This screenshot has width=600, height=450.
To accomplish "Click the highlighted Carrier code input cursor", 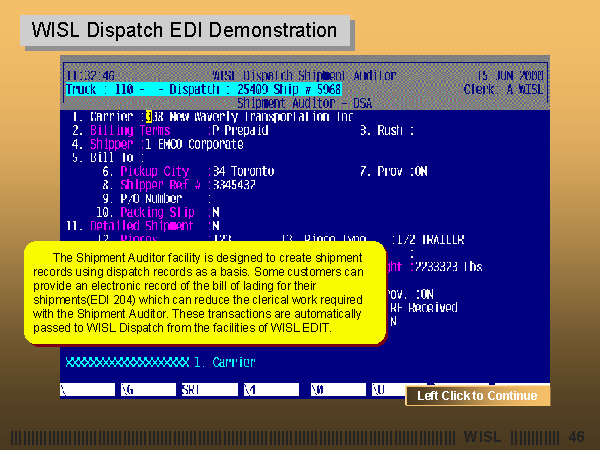I will pyautogui.click(x=149, y=116).
